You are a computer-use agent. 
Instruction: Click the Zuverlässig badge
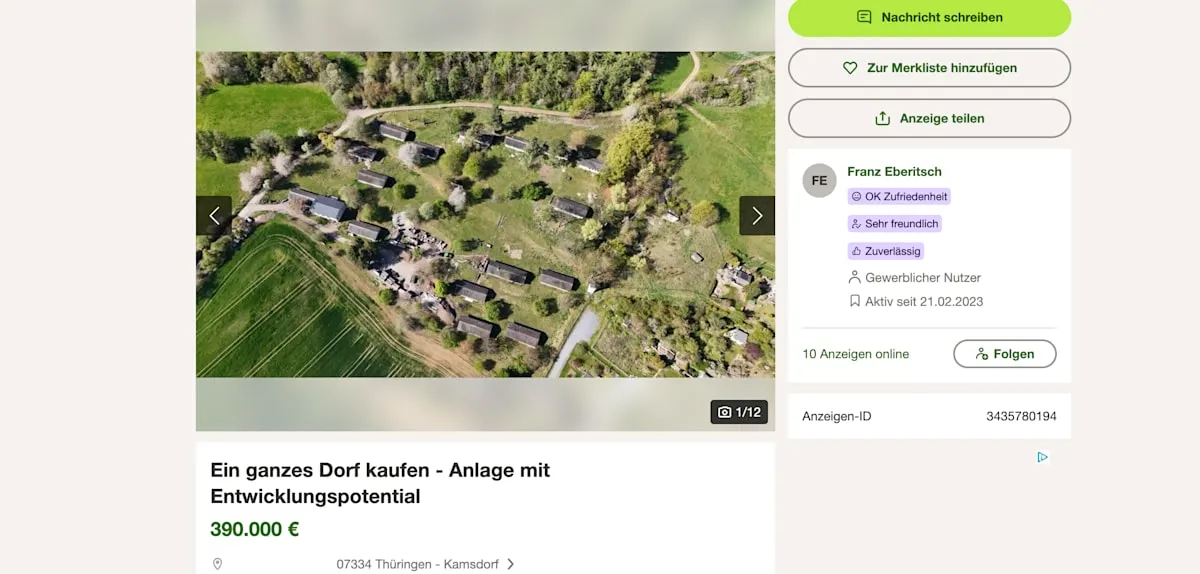click(x=885, y=251)
